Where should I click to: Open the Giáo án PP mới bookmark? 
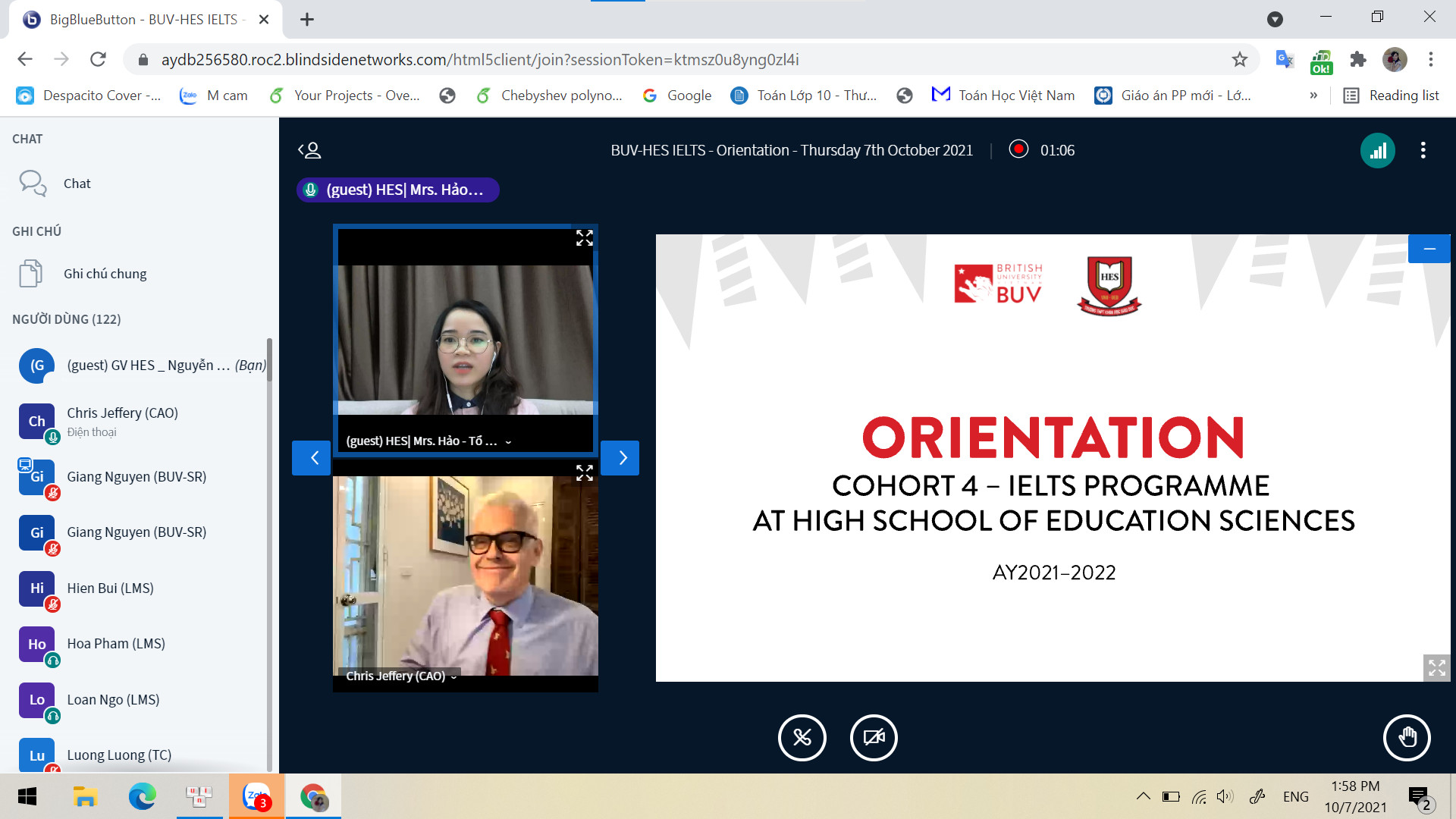coord(1173,96)
